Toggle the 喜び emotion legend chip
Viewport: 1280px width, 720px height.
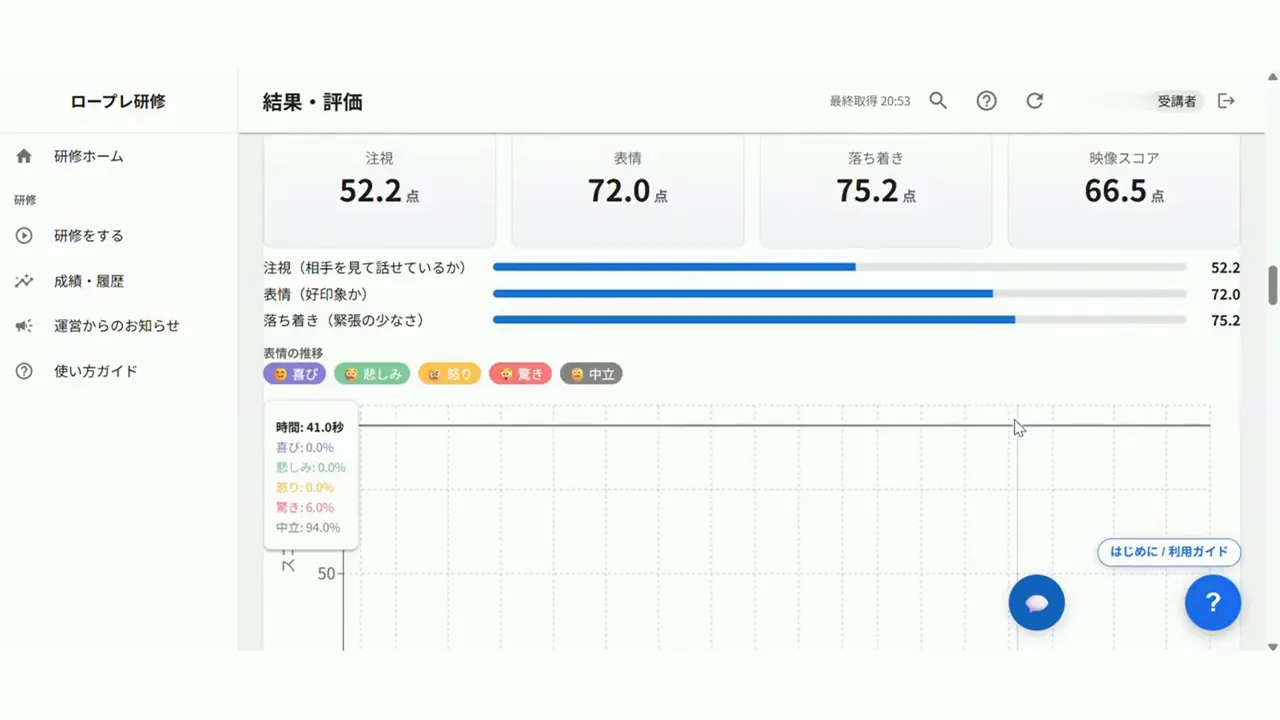295,374
